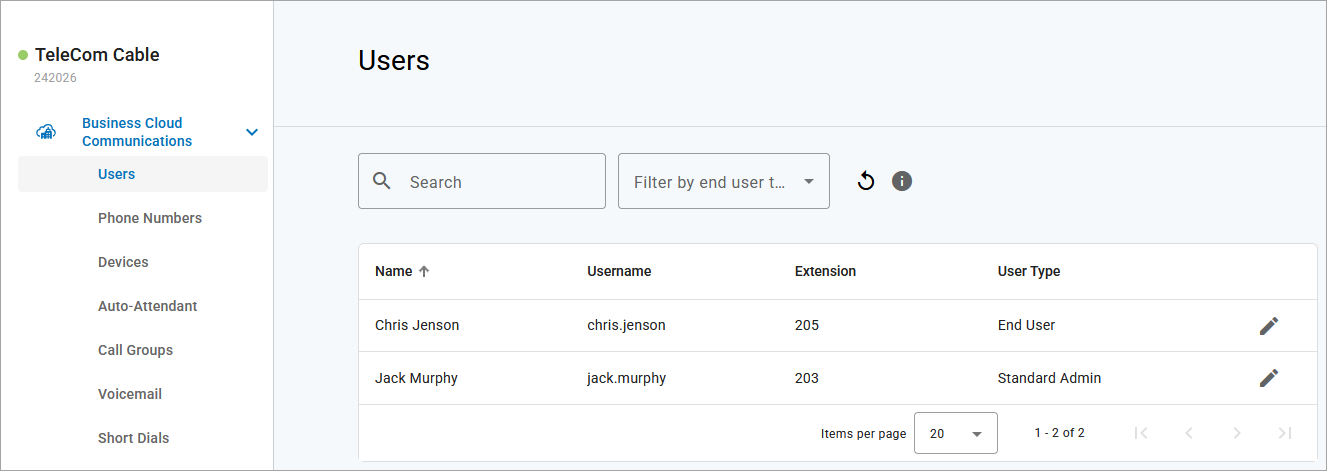Open Items per page dropdown

956,433
